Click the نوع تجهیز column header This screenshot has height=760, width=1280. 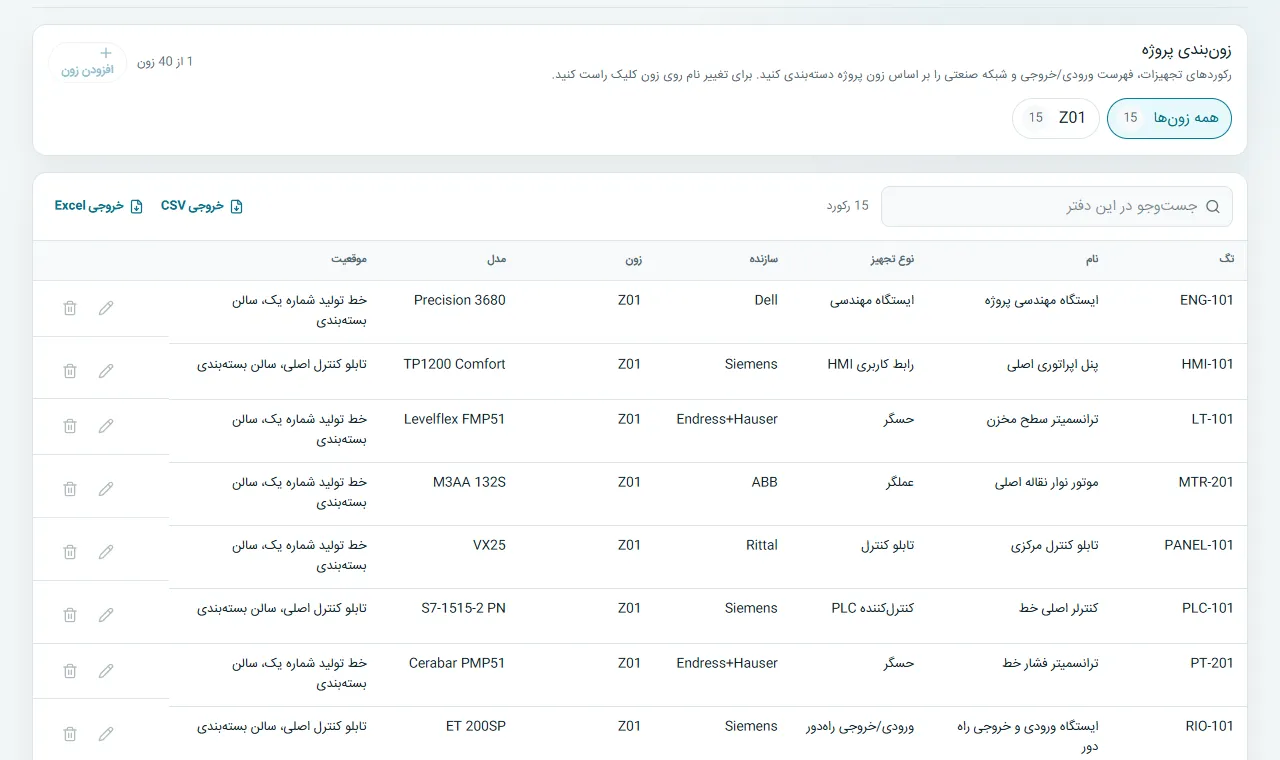click(891, 259)
